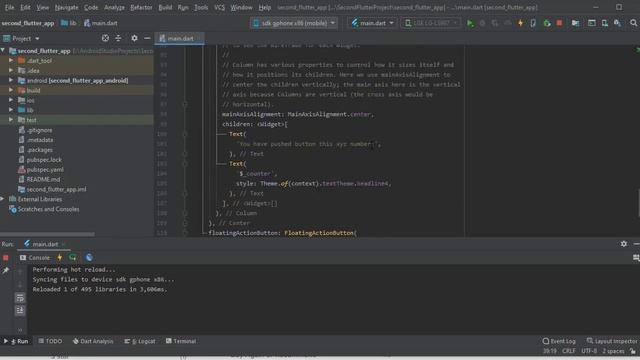Expand the test folder

click(x=11, y=120)
